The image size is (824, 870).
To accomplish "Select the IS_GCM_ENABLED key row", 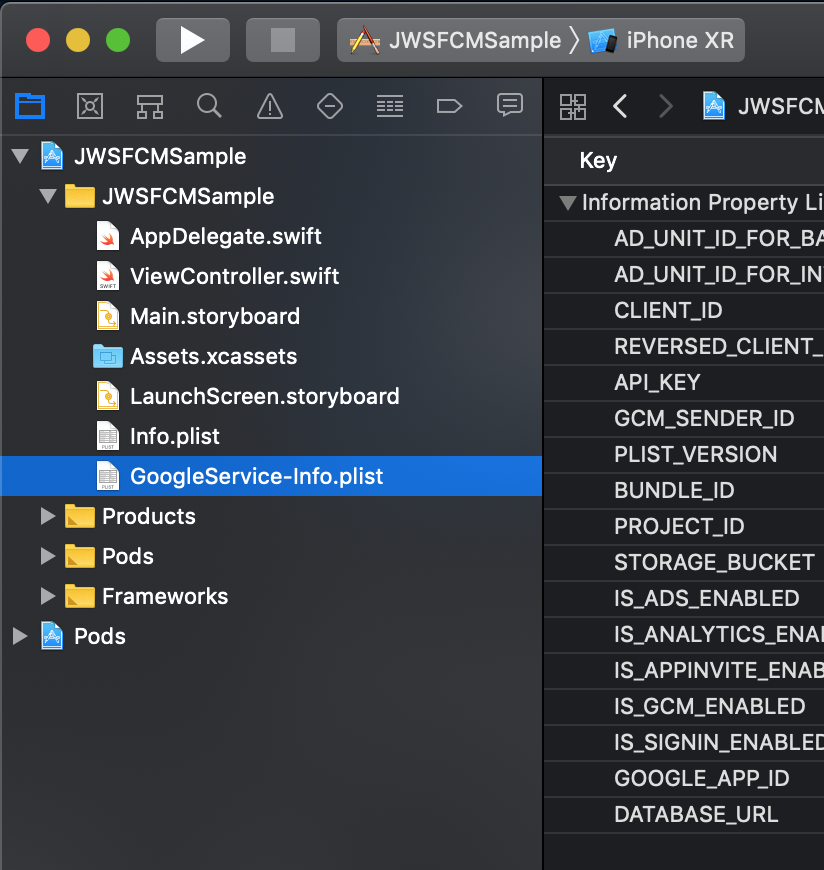I will 684,707.
